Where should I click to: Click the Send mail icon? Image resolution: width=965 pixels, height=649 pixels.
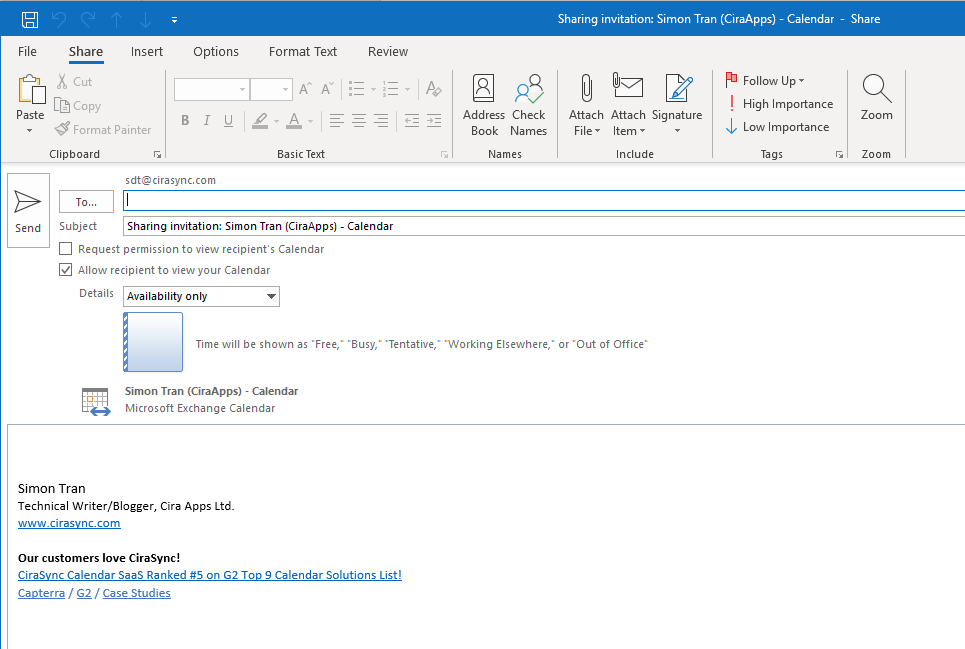click(28, 203)
